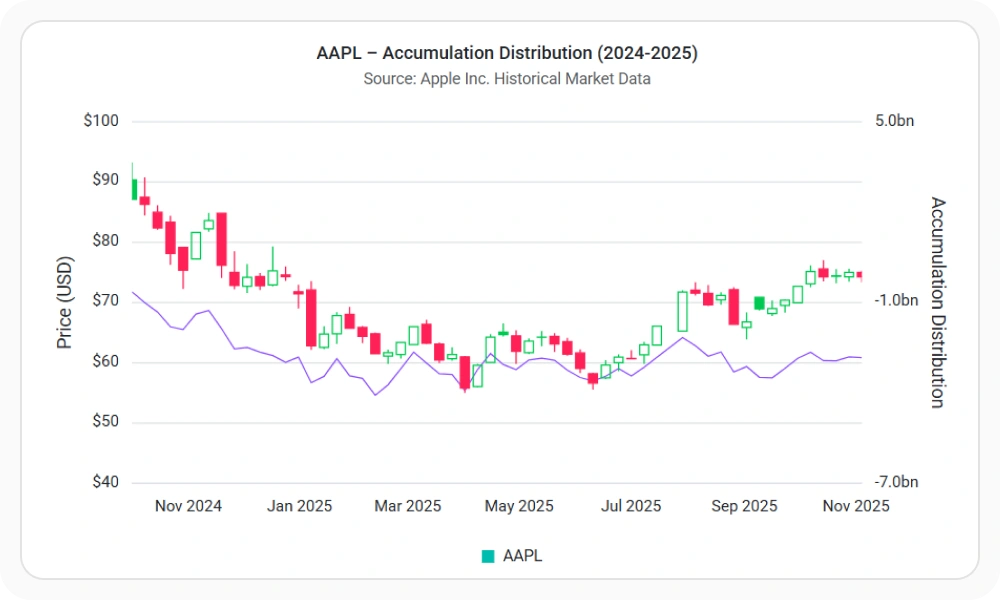Select the first solid green candlestick at chart start
Screen dimensions: 1000x600
134,189
